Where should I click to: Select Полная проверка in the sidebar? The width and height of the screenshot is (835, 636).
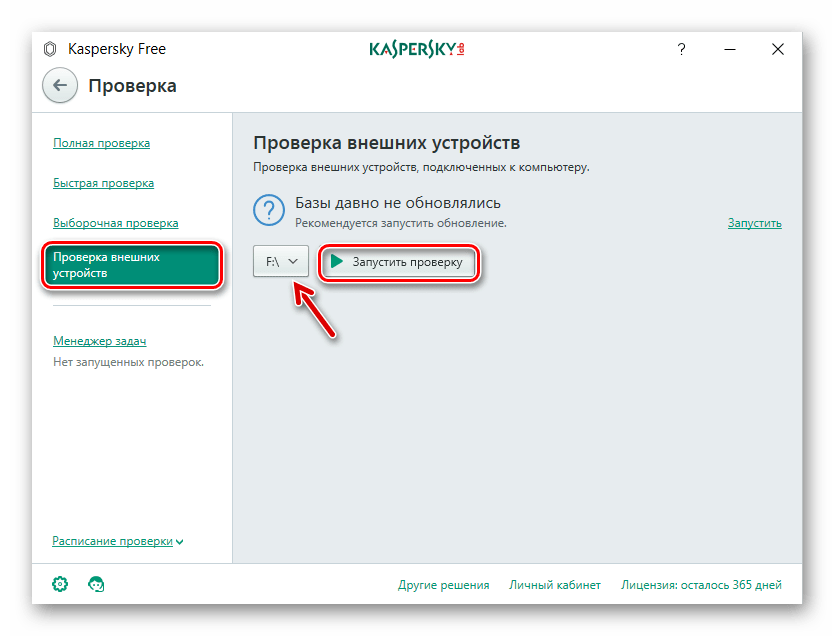tap(101, 143)
